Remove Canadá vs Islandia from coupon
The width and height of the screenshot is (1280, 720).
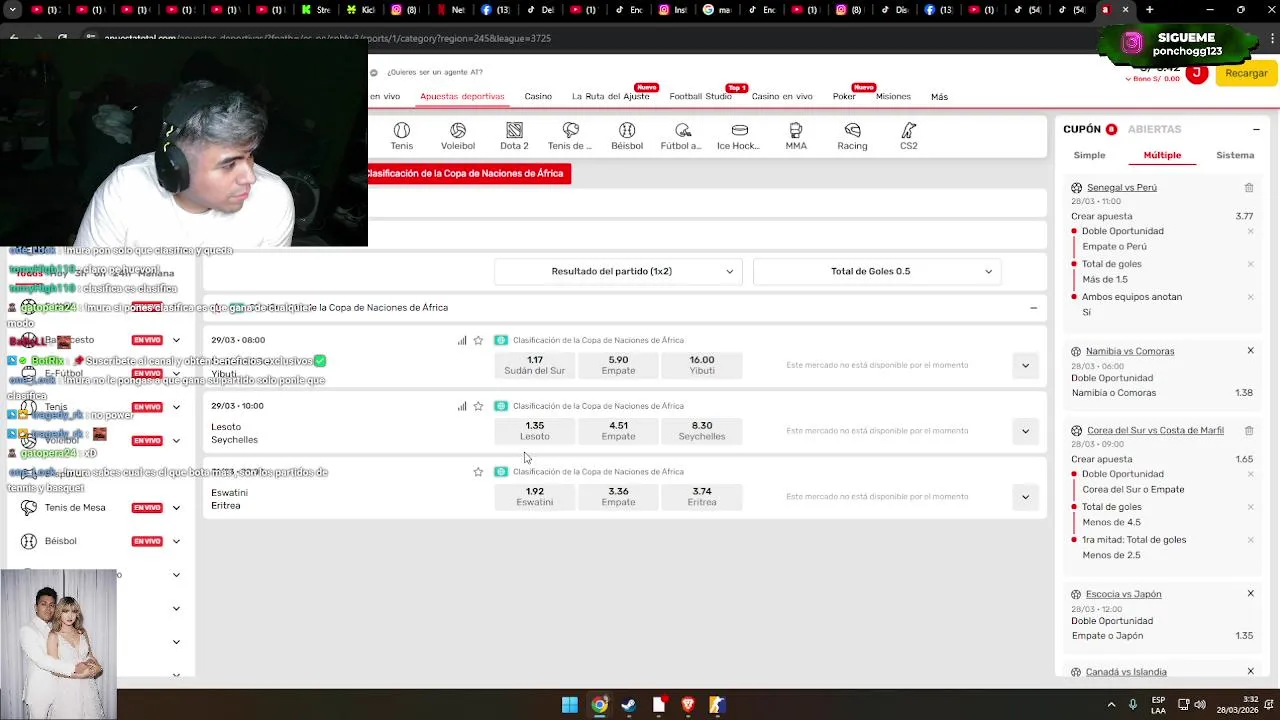click(1250, 671)
